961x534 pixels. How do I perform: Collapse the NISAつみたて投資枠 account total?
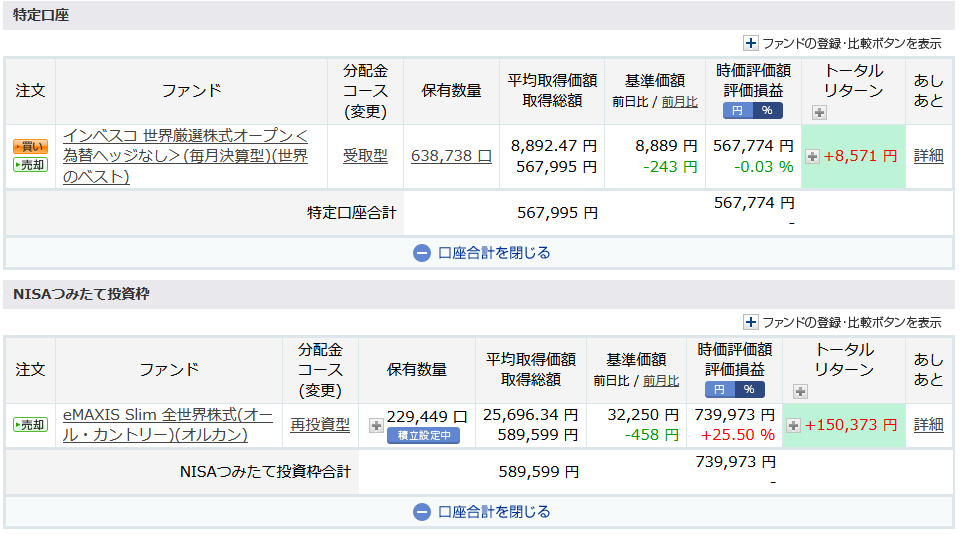pyautogui.click(x=482, y=511)
